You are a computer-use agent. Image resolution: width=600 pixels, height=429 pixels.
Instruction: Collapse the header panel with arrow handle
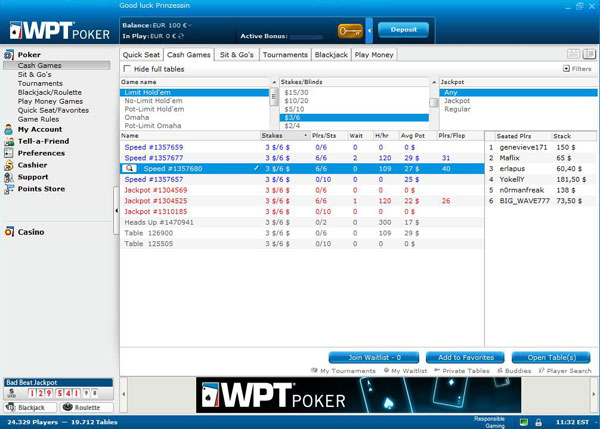pos(369,31)
